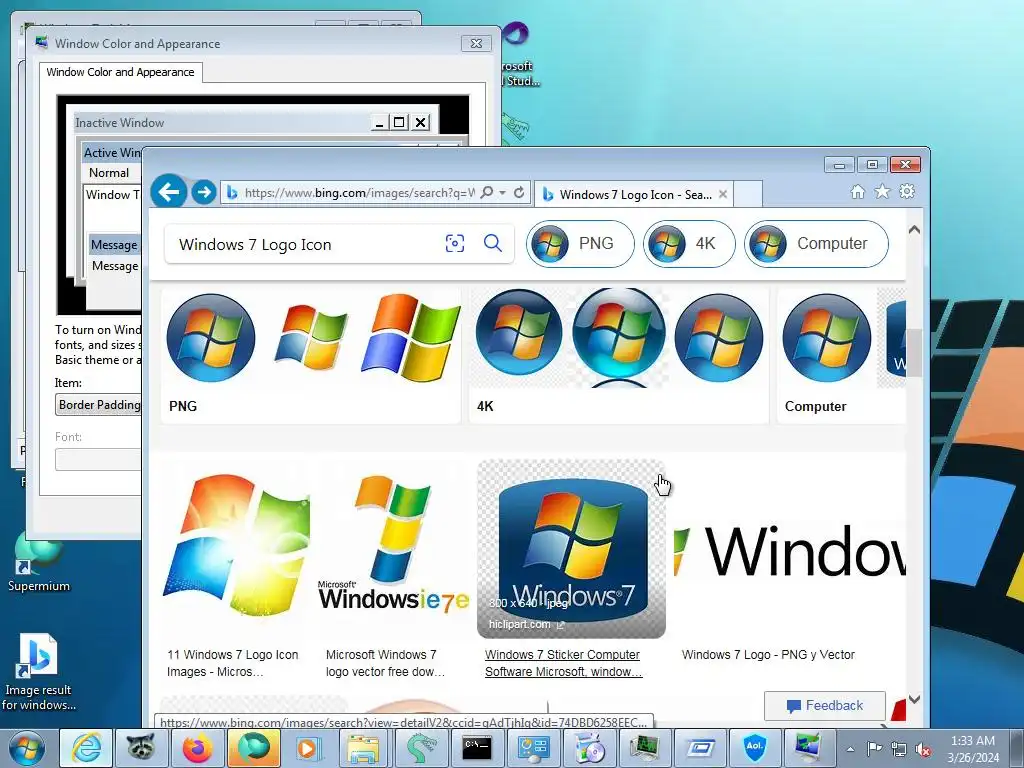Open the circuit board monitor taskbar icon
Image resolution: width=1024 pixels, height=768 pixels.
(645, 748)
